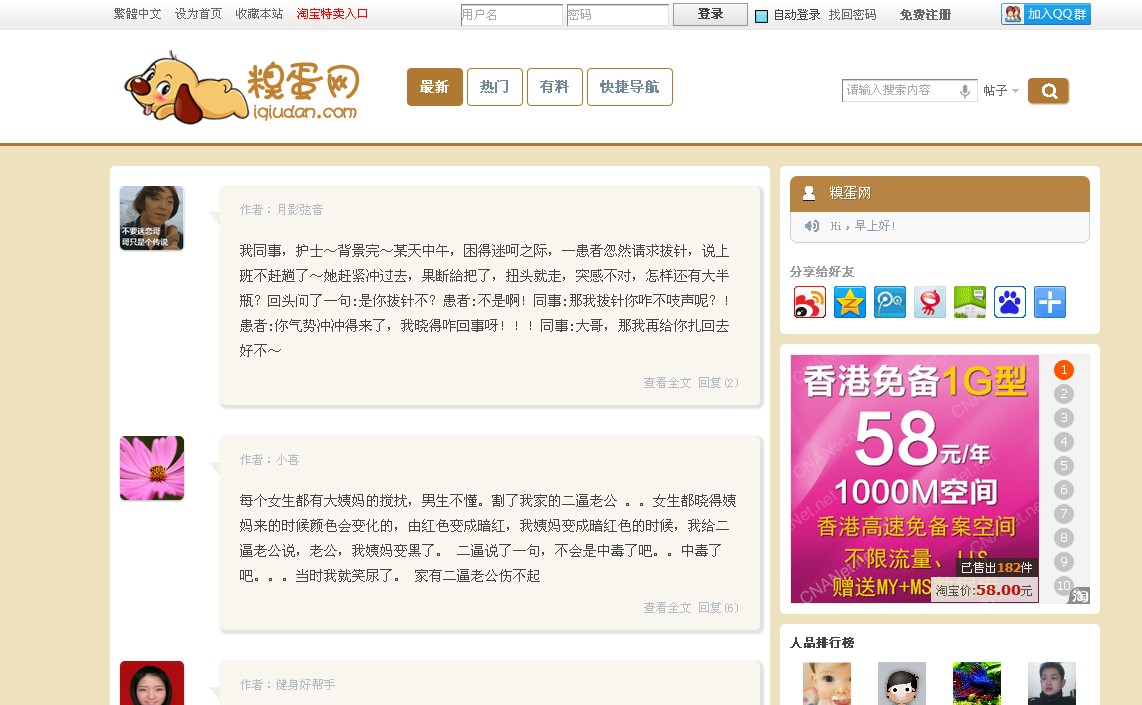Switch to the 有料 tab

point(554,87)
